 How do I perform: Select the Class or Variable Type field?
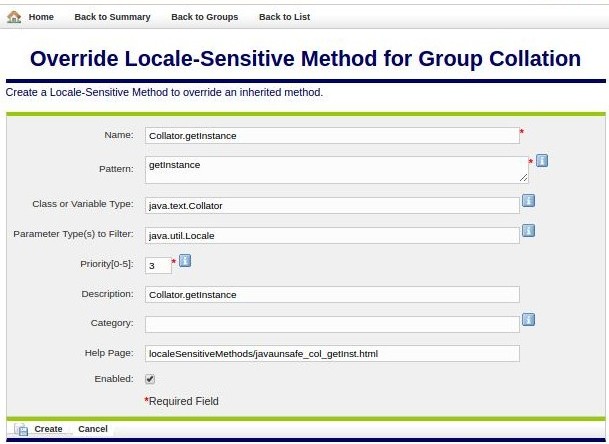pos(331,205)
